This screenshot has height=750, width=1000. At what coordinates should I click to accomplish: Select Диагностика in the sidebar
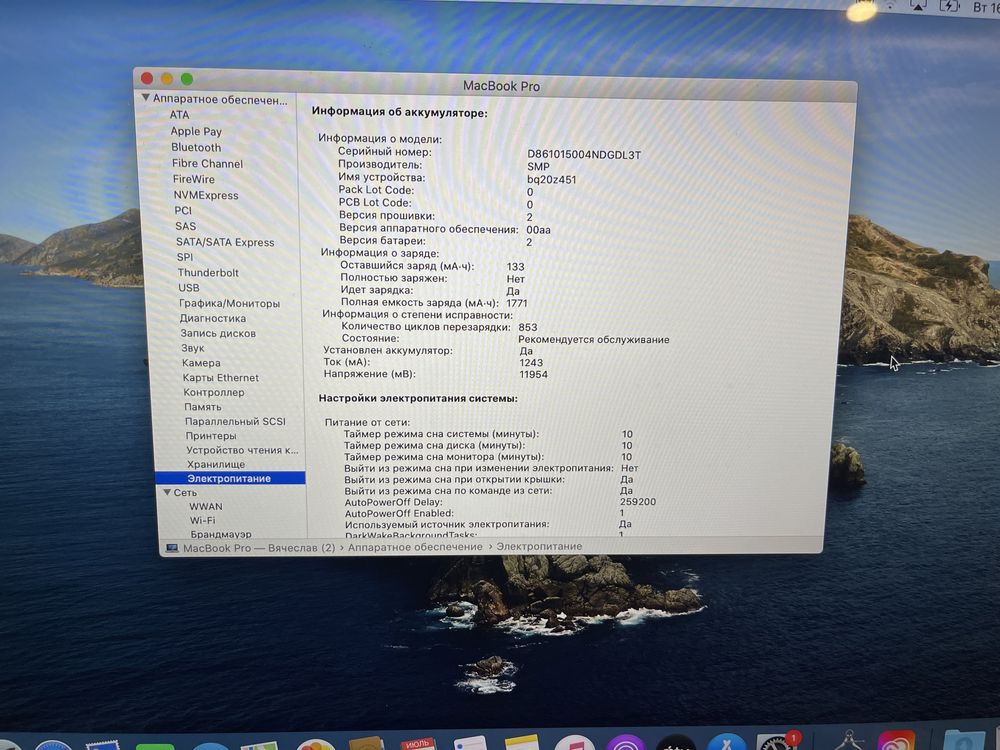tap(212, 318)
